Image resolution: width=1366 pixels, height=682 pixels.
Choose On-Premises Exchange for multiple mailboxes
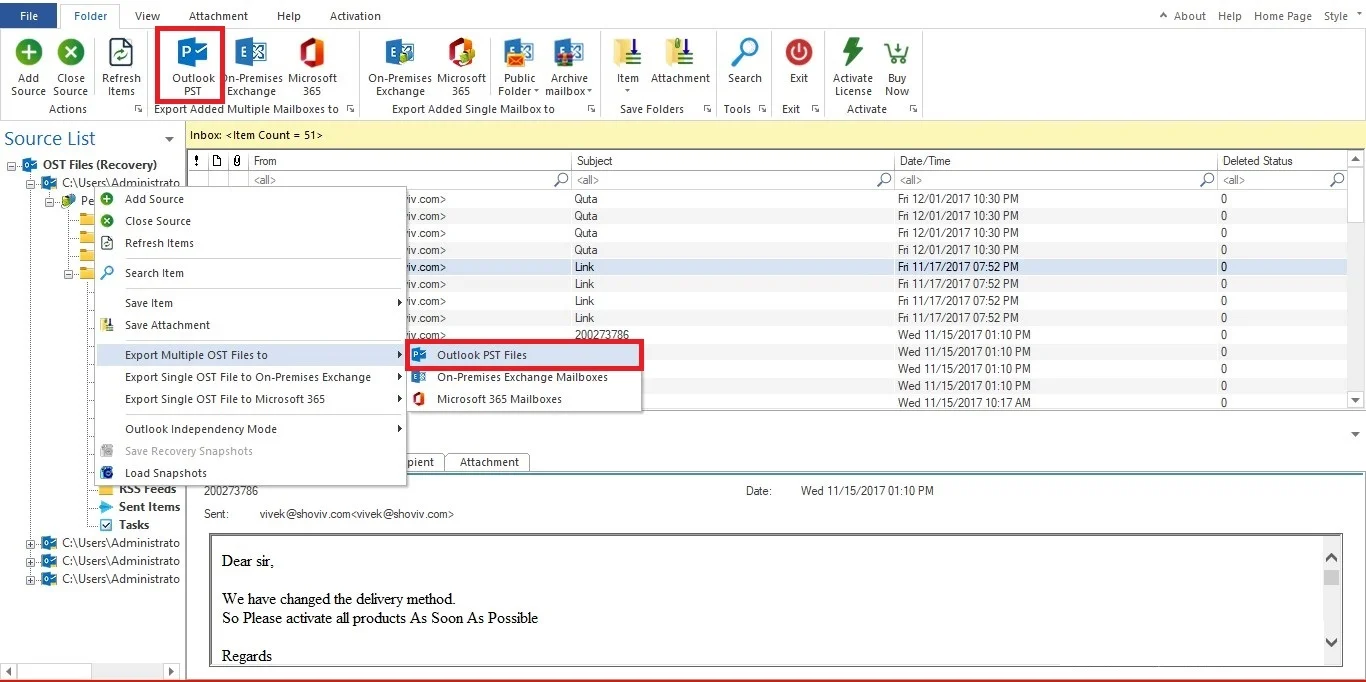pos(251,67)
